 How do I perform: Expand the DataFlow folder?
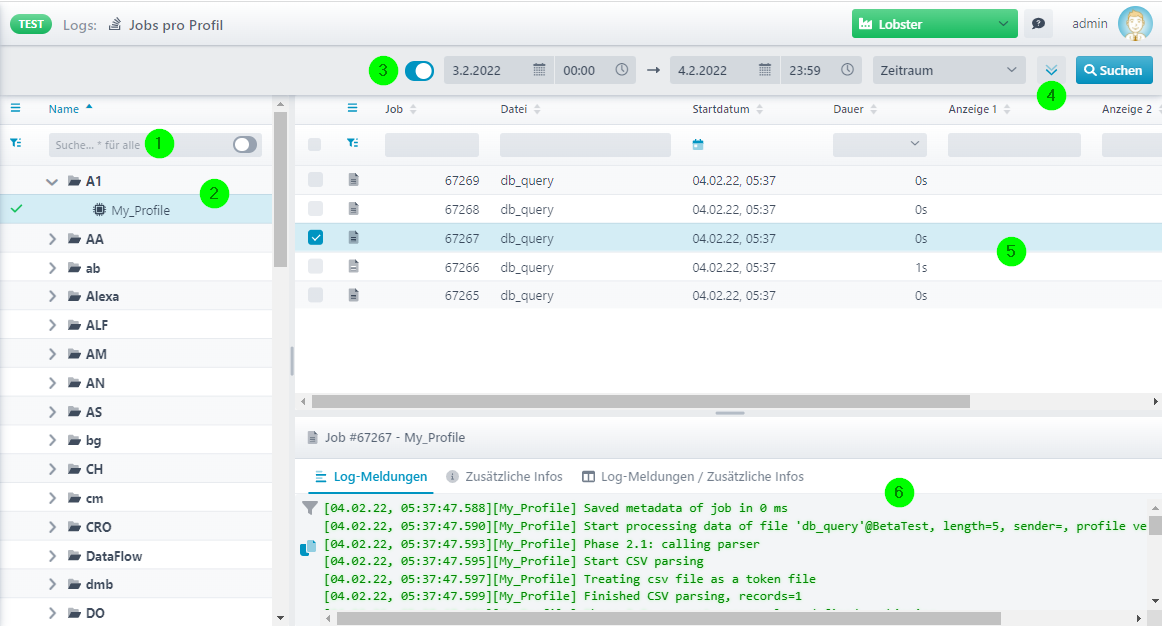pos(52,556)
